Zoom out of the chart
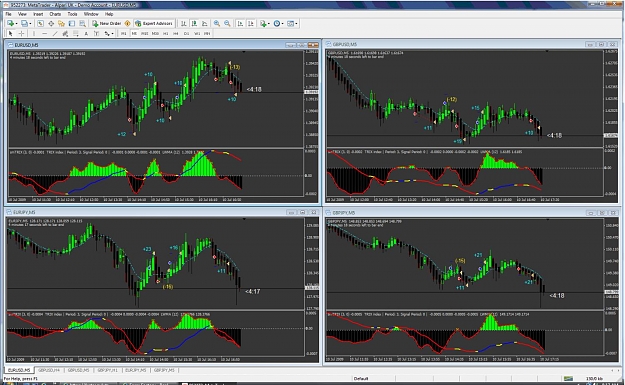Image resolution: width=625 pixels, height=385 pixels. [227, 24]
